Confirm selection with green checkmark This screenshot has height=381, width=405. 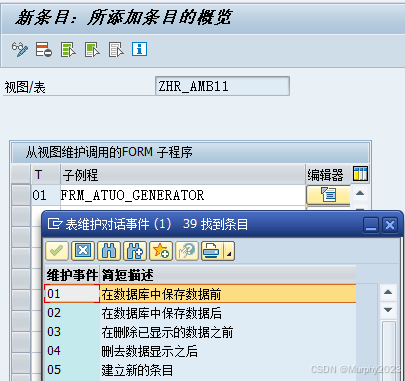[57, 251]
